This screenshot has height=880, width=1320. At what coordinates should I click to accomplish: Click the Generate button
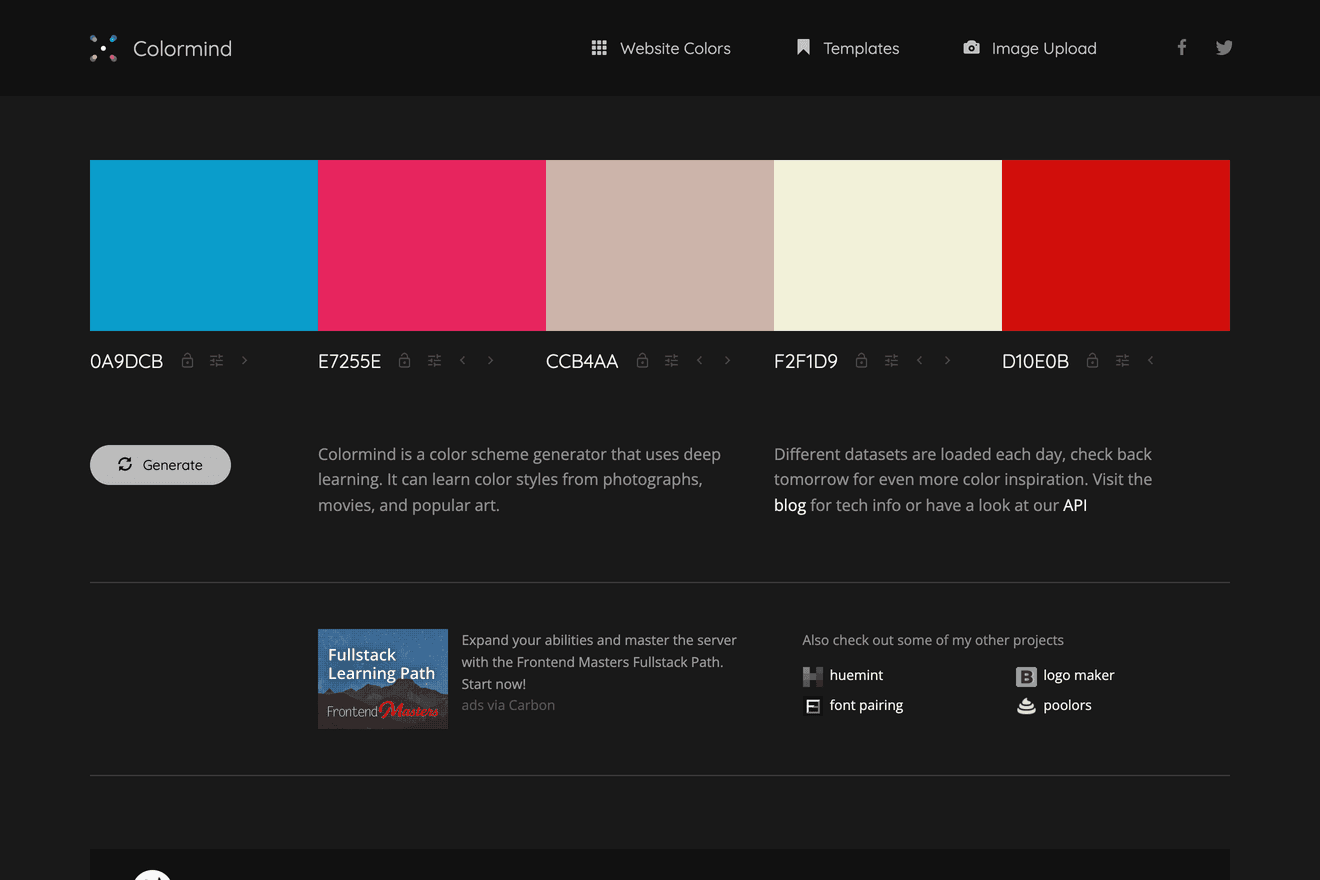(x=160, y=465)
